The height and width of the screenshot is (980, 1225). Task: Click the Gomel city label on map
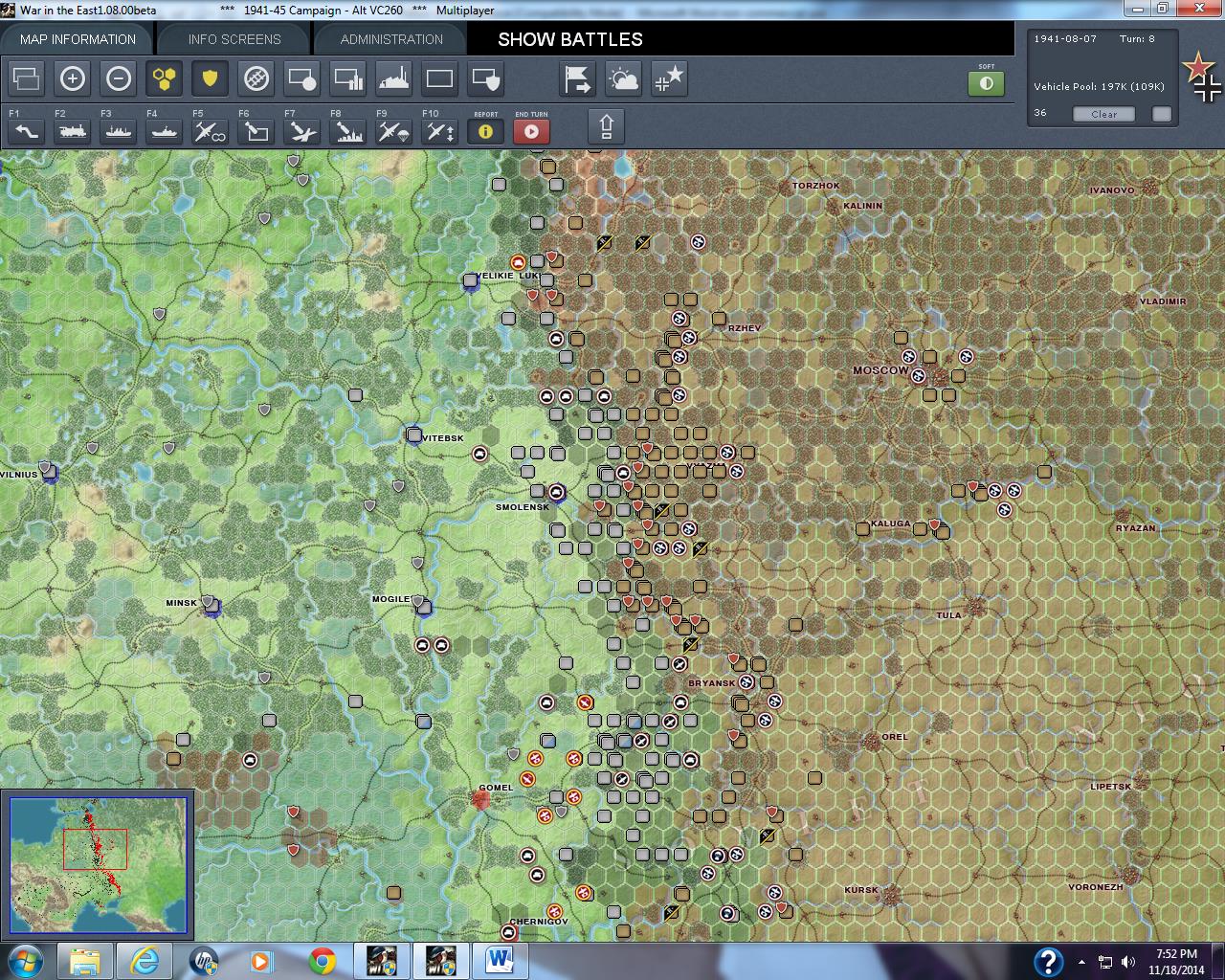click(496, 788)
